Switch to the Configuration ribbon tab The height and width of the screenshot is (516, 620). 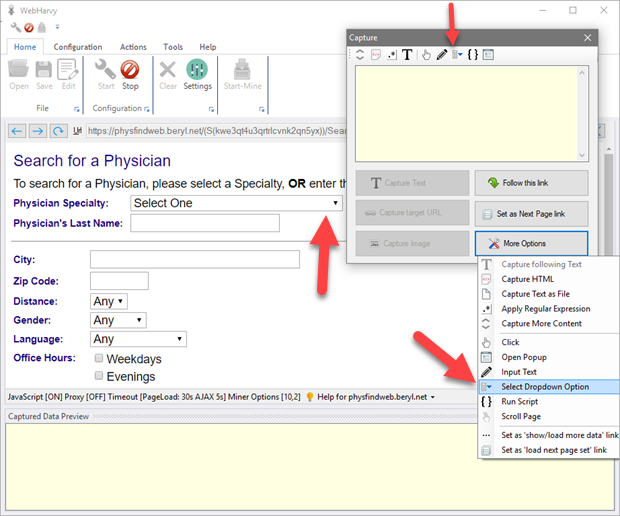(78, 47)
